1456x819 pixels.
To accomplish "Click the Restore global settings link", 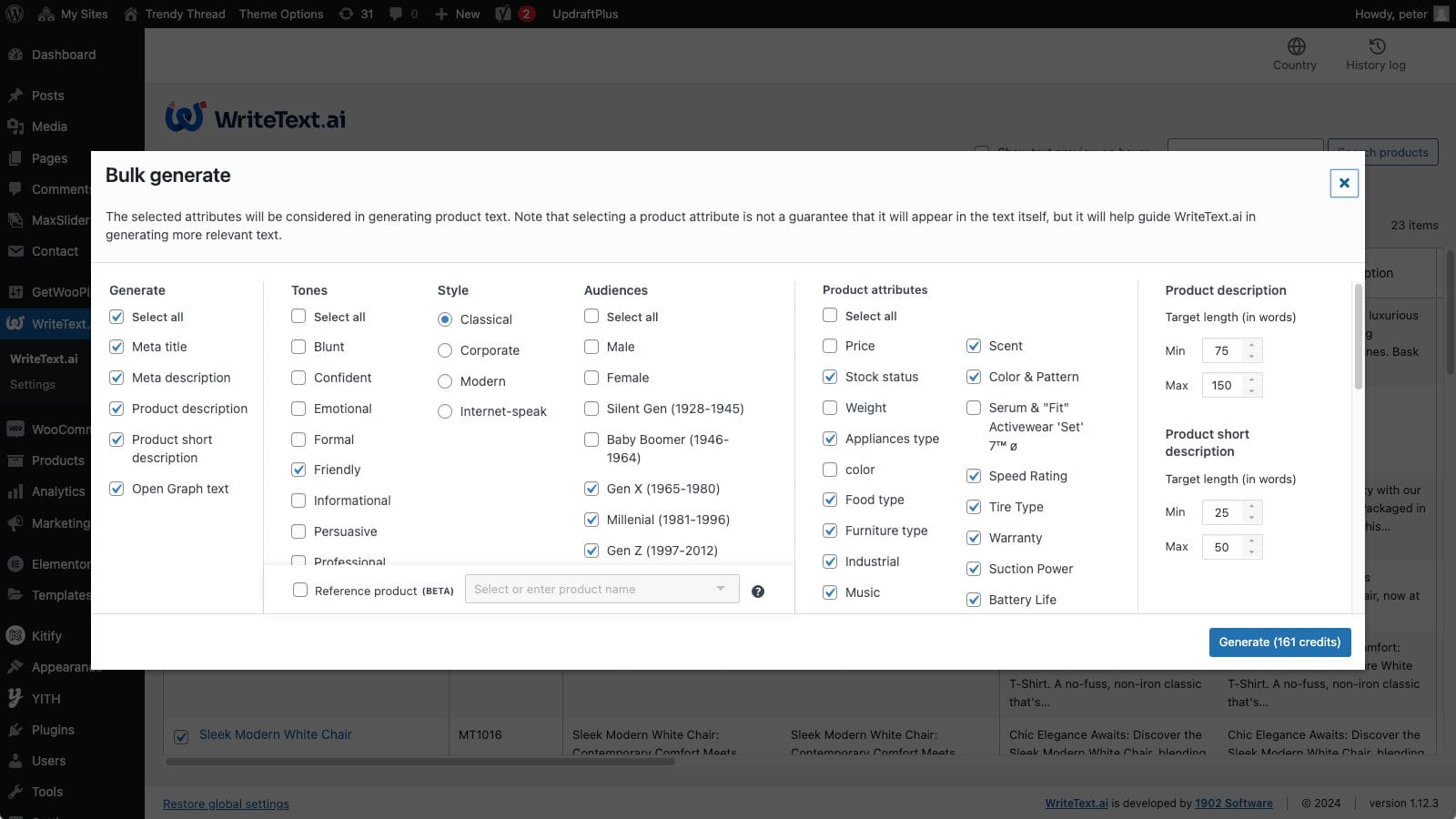I will tap(226, 804).
